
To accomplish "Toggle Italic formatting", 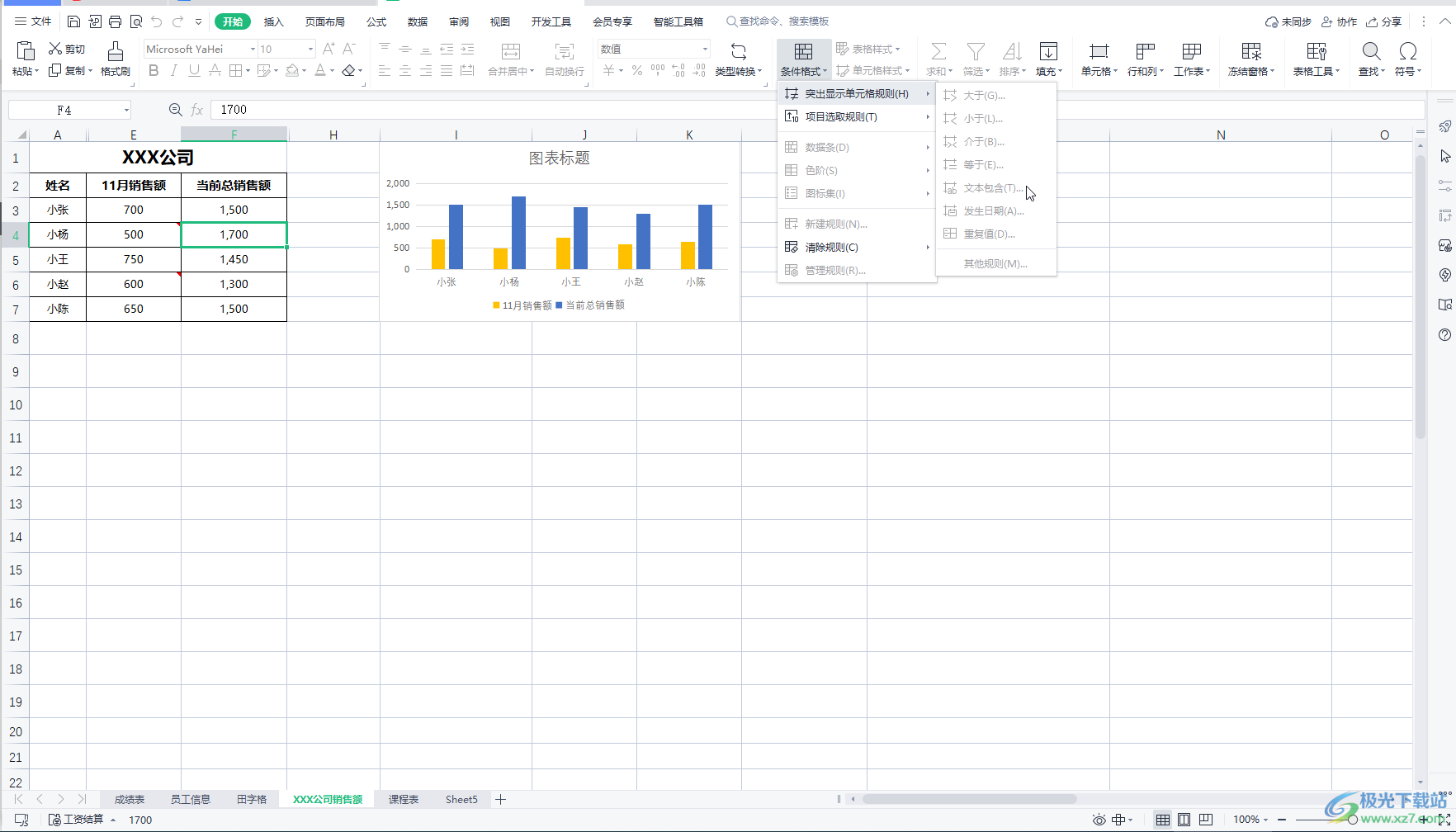I will 173,71.
